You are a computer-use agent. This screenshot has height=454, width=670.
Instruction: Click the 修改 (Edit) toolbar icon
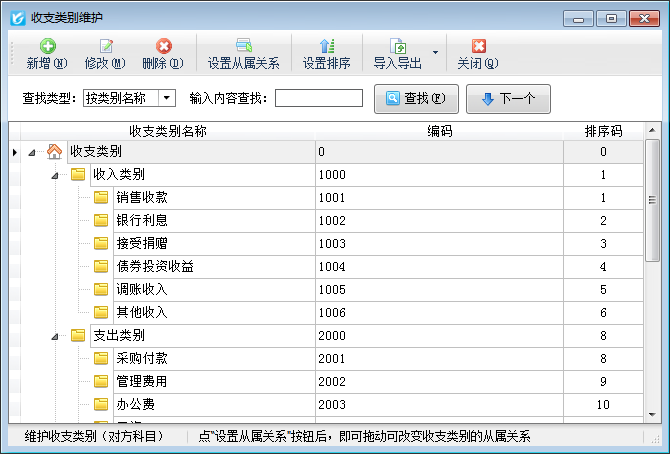click(105, 46)
